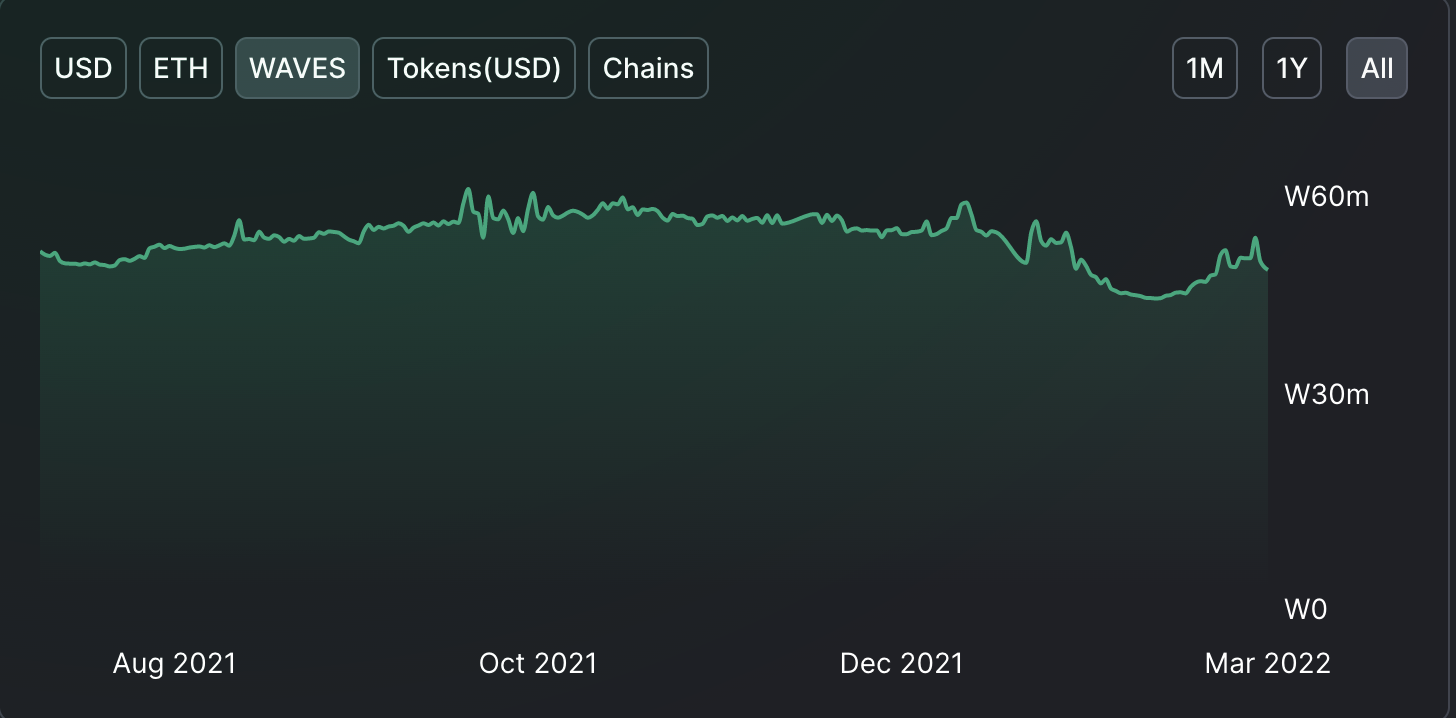This screenshot has height=718, width=1456.
Task: Toggle the WAVES denomination button
Action: (297, 68)
